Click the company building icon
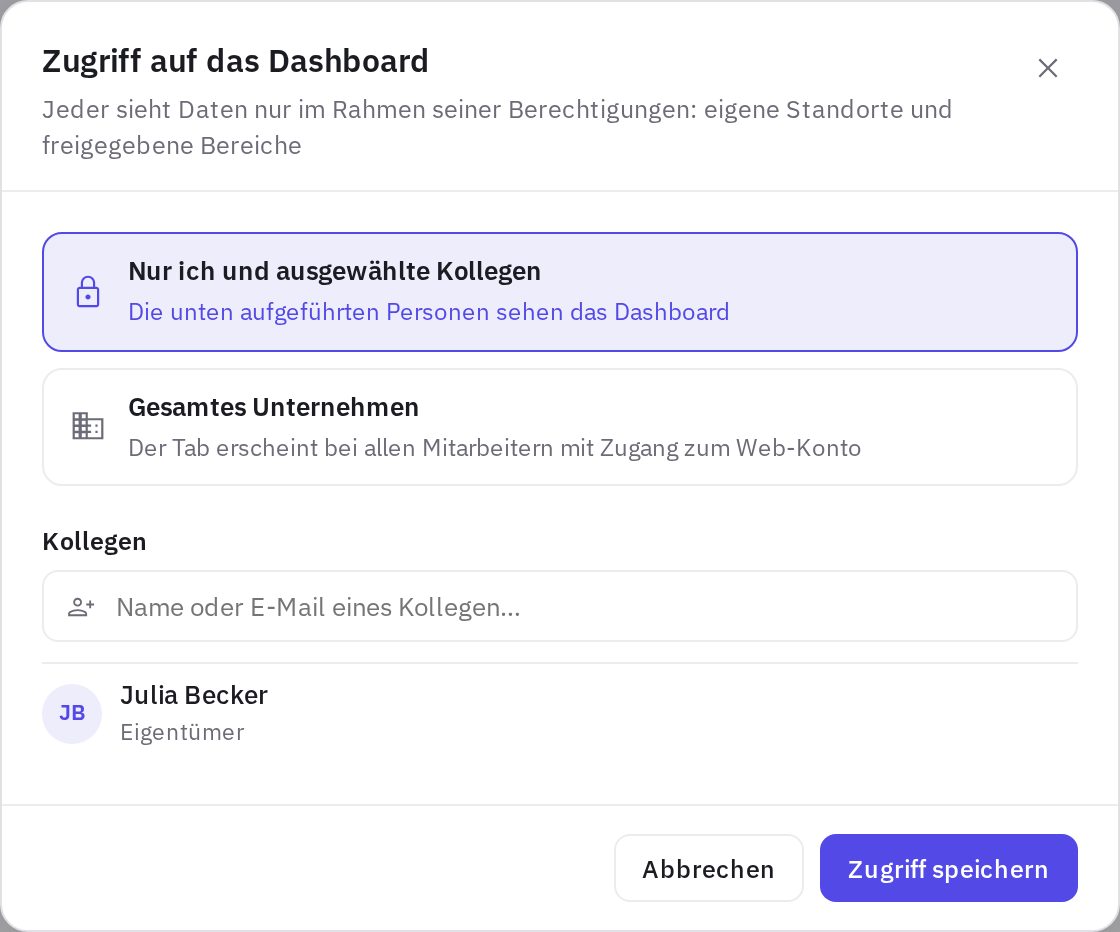This screenshot has width=1120, height=932. pos(88,426)
